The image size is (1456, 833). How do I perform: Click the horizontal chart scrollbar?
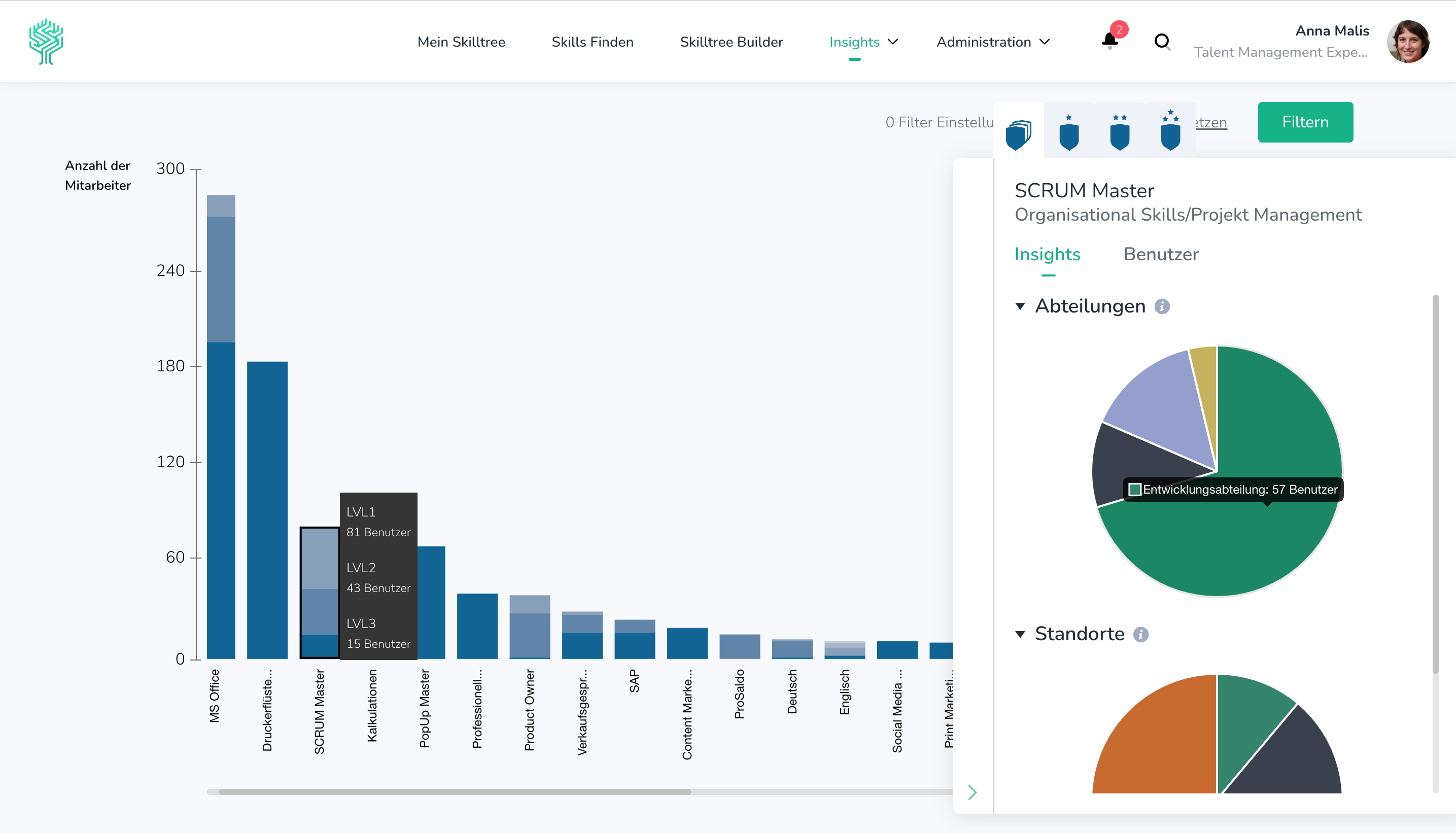[x=455, y=792]
